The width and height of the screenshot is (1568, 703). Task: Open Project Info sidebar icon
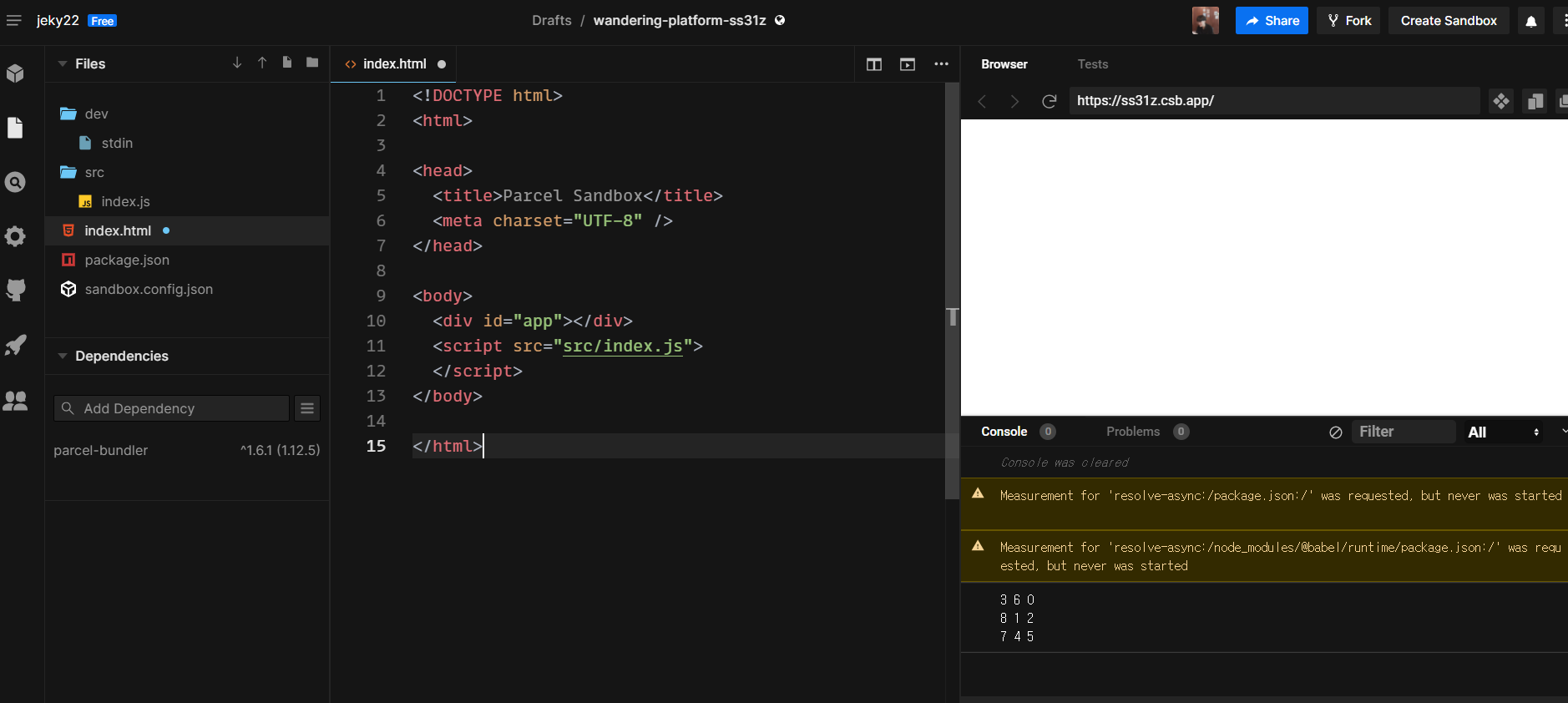[x=15, y=73]
